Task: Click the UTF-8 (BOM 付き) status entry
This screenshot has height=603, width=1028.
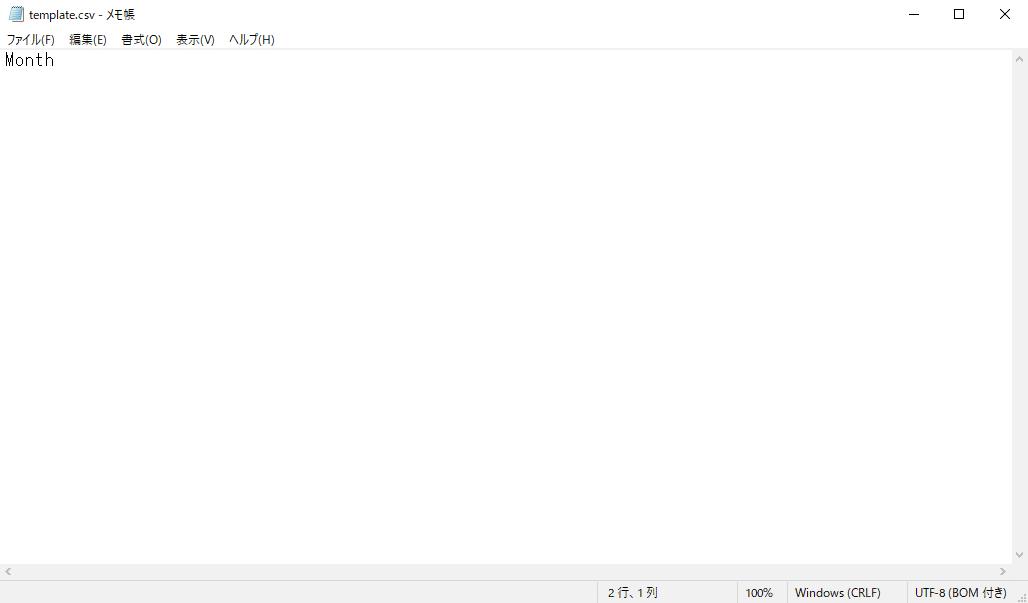Action: pyautogui.click(x=960, y=593)
